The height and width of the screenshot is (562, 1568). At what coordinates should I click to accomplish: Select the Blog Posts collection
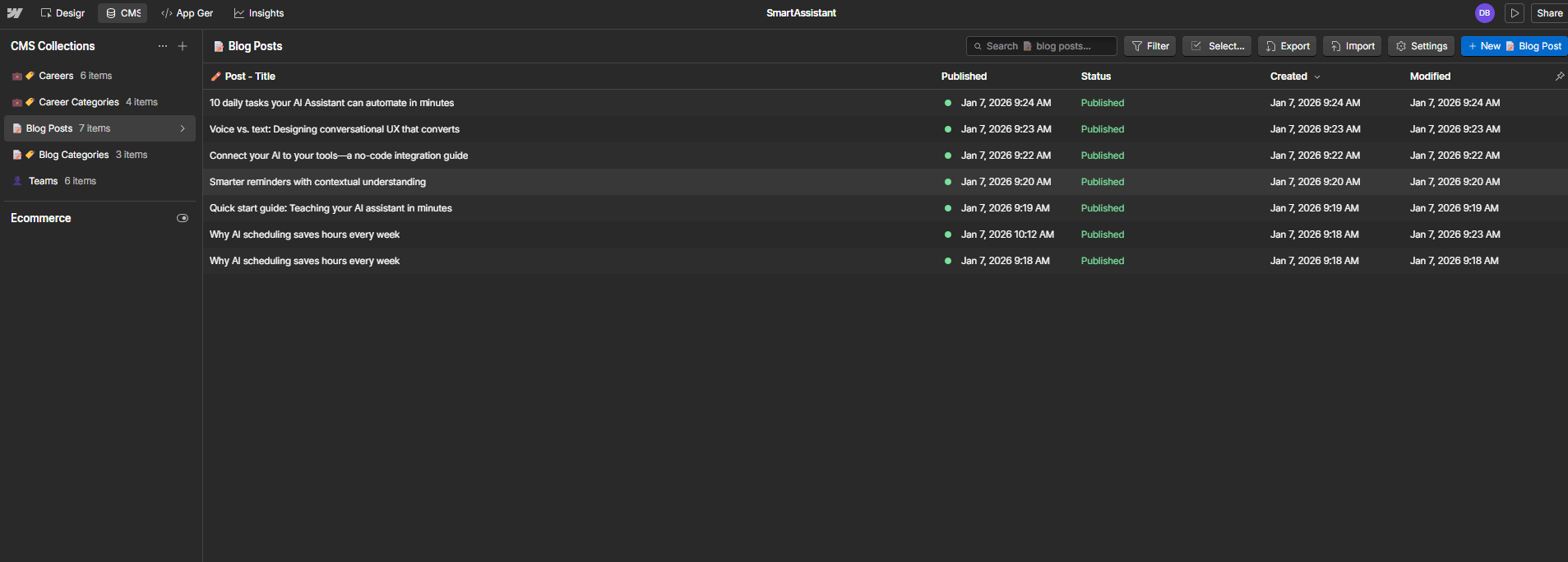tap(100, 128)
